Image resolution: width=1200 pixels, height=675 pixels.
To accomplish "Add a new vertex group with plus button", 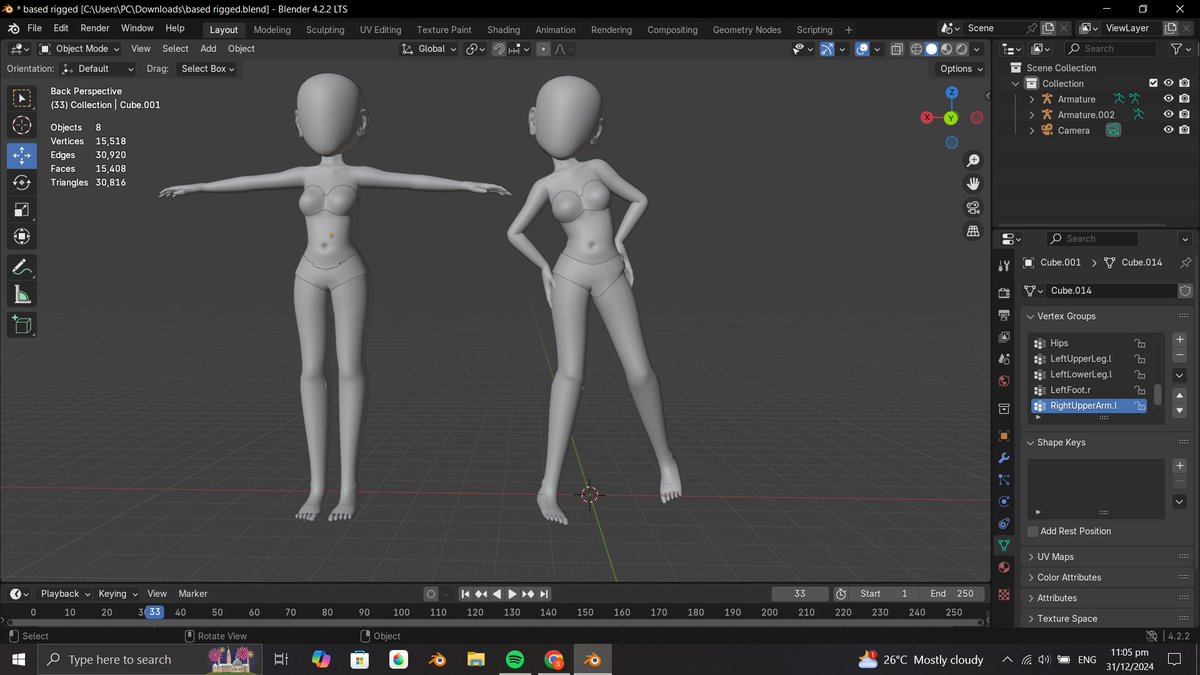I will click(x=1180, y=340).
